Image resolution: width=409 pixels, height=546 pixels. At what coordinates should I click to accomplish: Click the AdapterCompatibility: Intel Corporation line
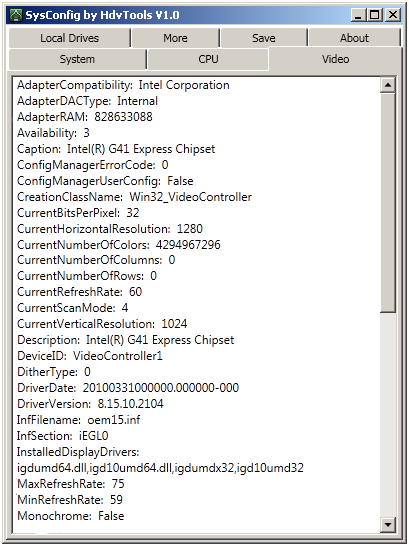pyautogui.click(x=123, y=85)
